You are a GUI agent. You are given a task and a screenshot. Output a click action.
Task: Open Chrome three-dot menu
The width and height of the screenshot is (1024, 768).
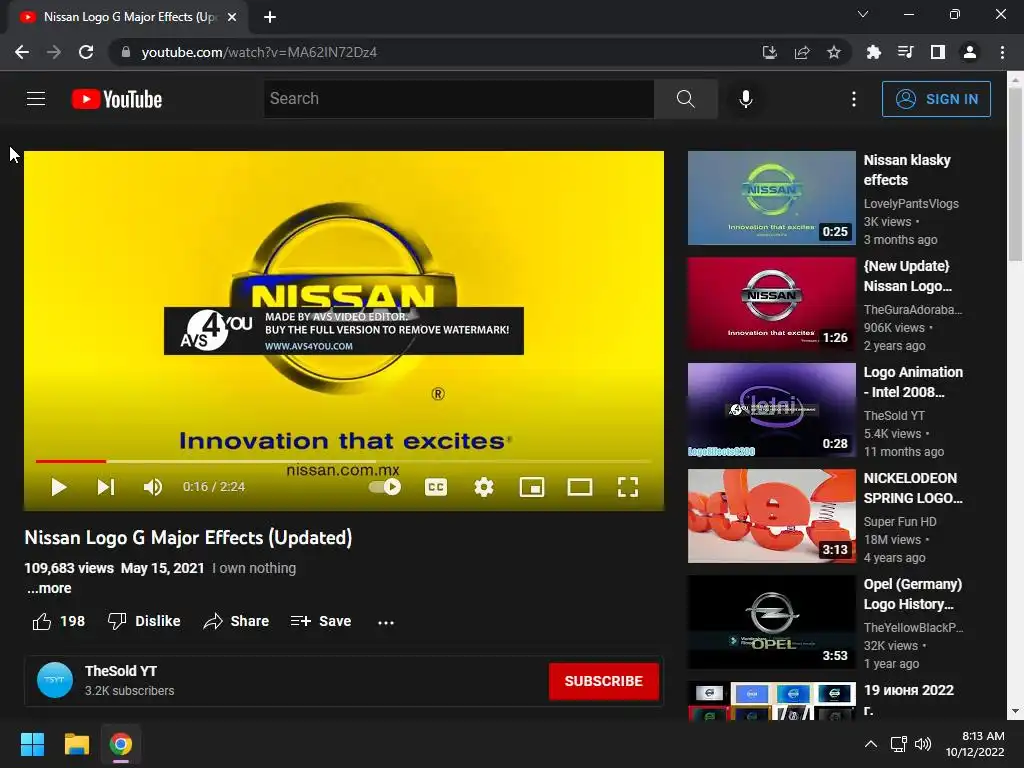[x=1002, y=52]
